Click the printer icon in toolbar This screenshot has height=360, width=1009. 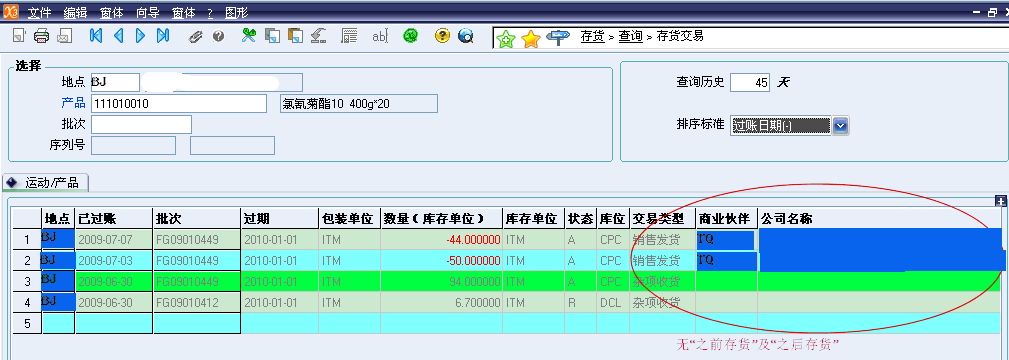[x=42, y=36]
